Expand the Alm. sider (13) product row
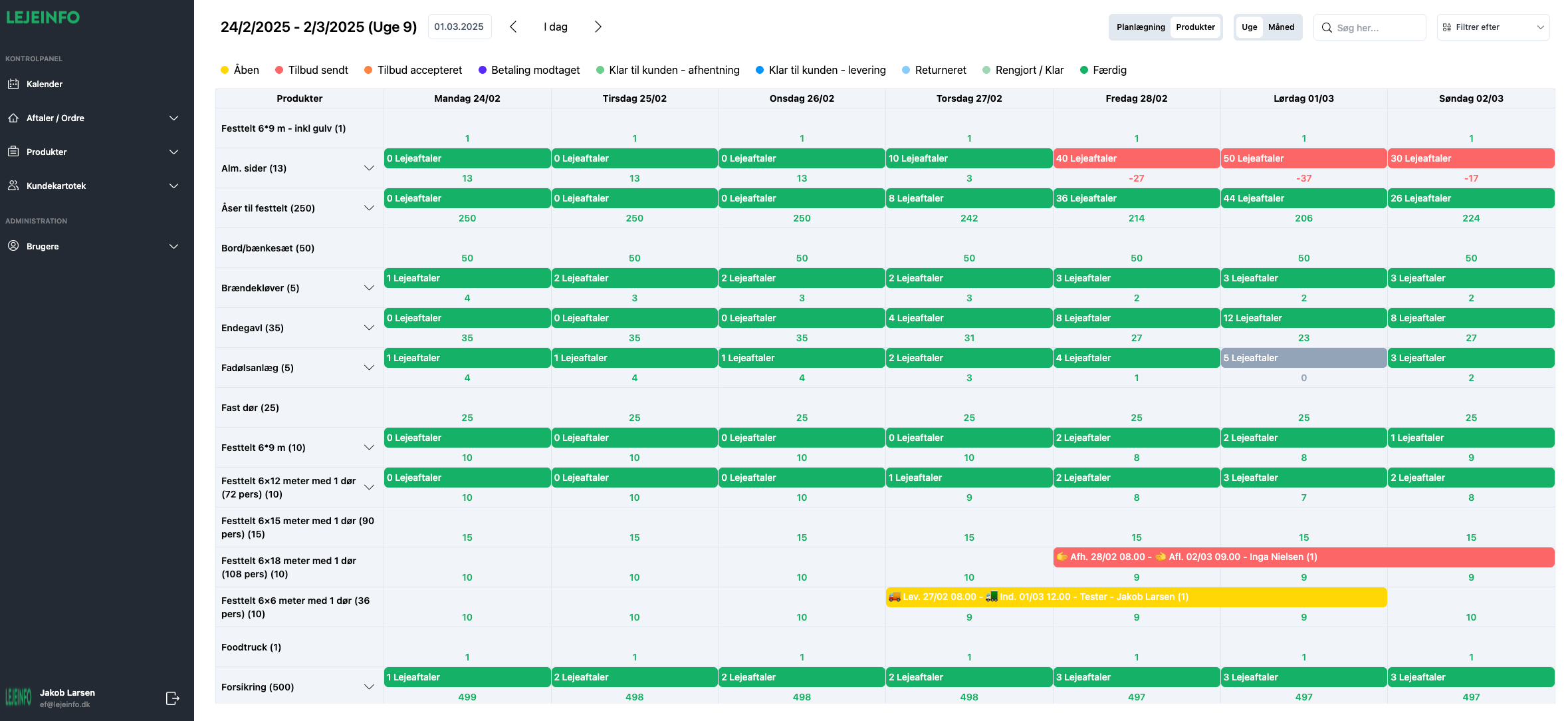 369,168
